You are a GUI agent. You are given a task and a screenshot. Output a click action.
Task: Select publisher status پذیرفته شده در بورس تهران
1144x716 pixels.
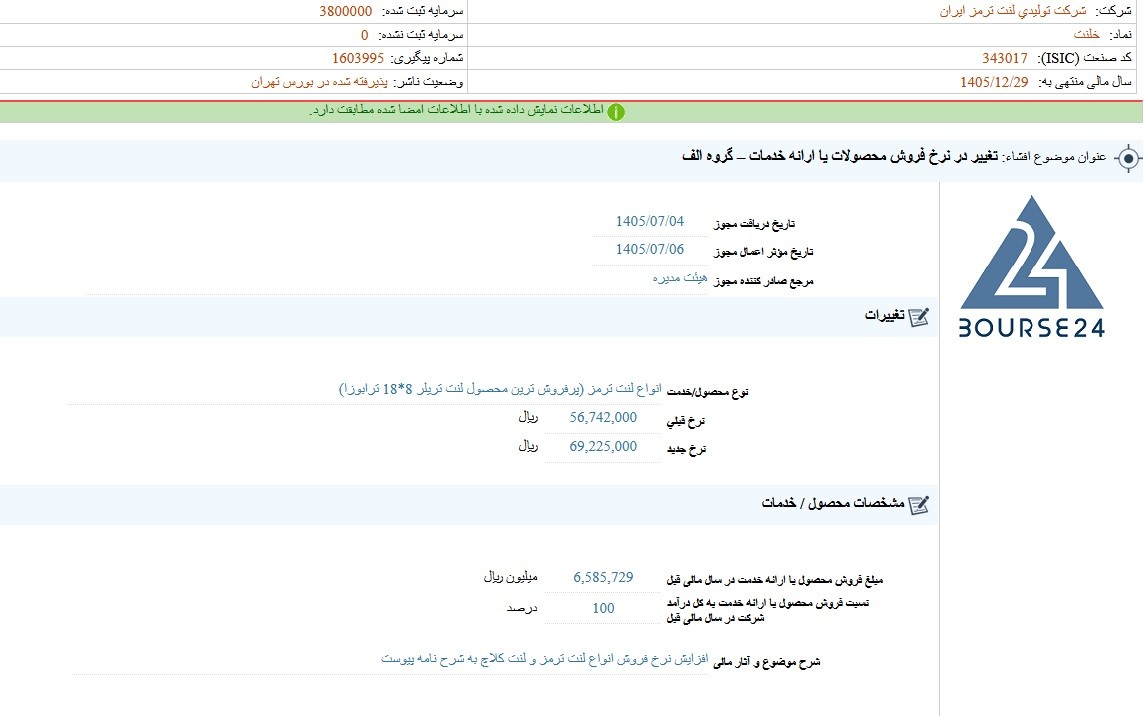click(x=319, y=82)
